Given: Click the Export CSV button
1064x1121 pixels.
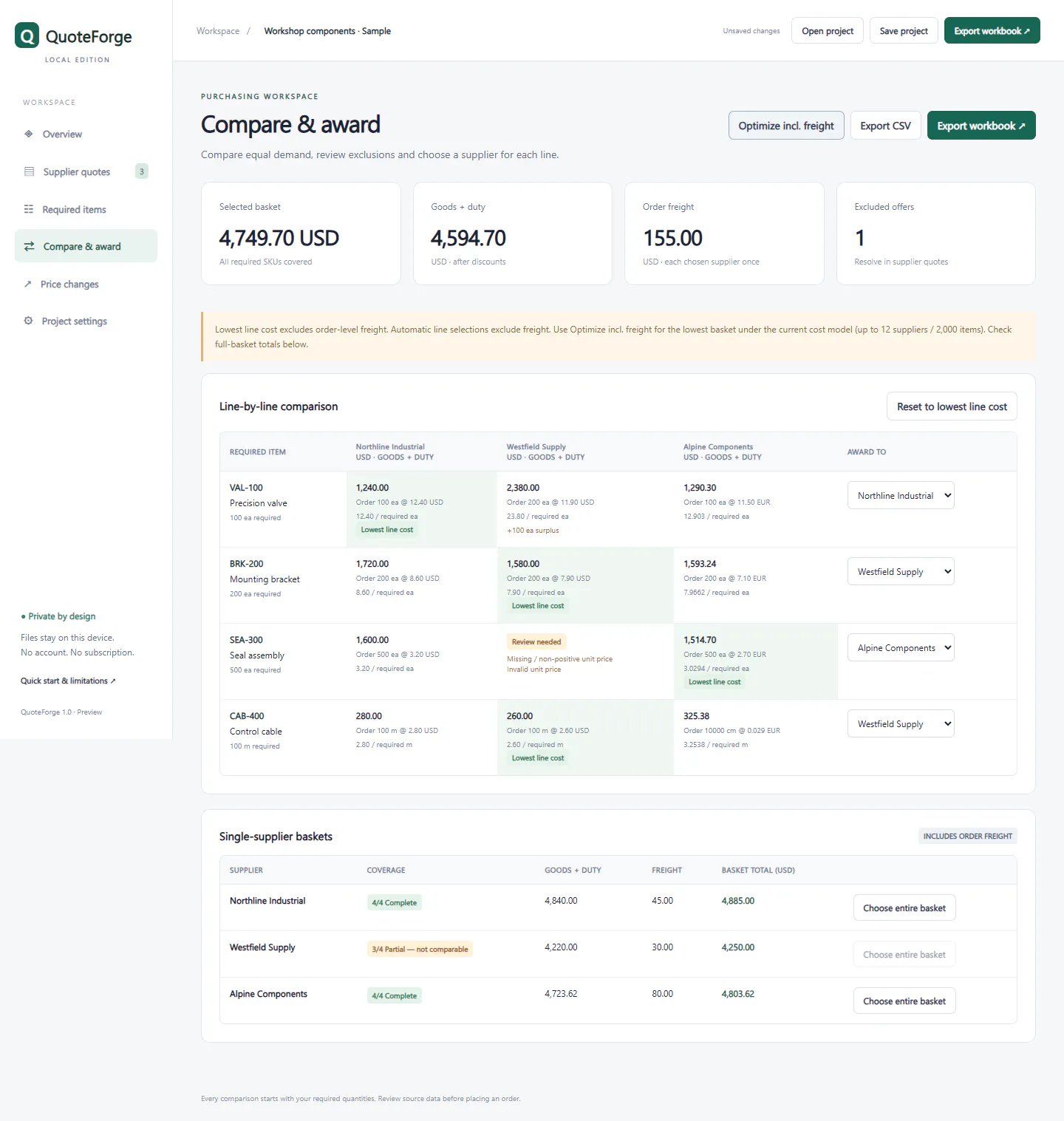Looking at the screenshot, I should tap(885, 126).
